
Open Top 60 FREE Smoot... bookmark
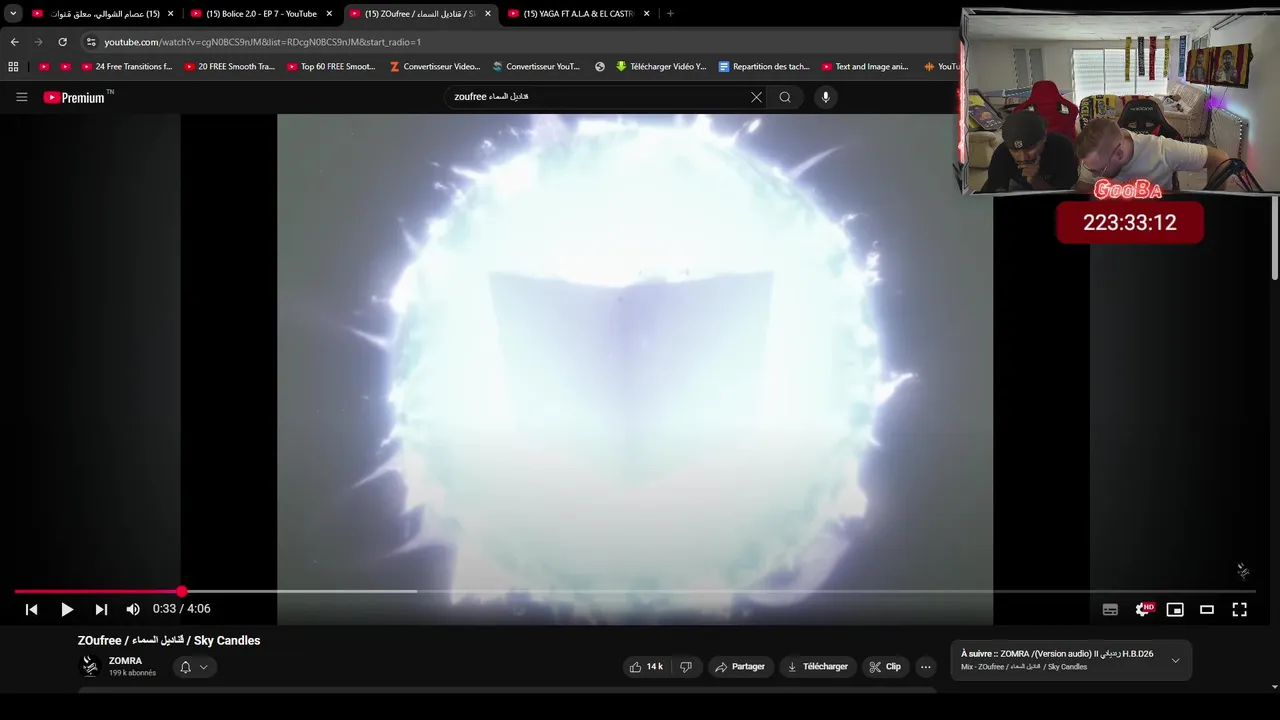pyautogui.click(x=331, y=67)
